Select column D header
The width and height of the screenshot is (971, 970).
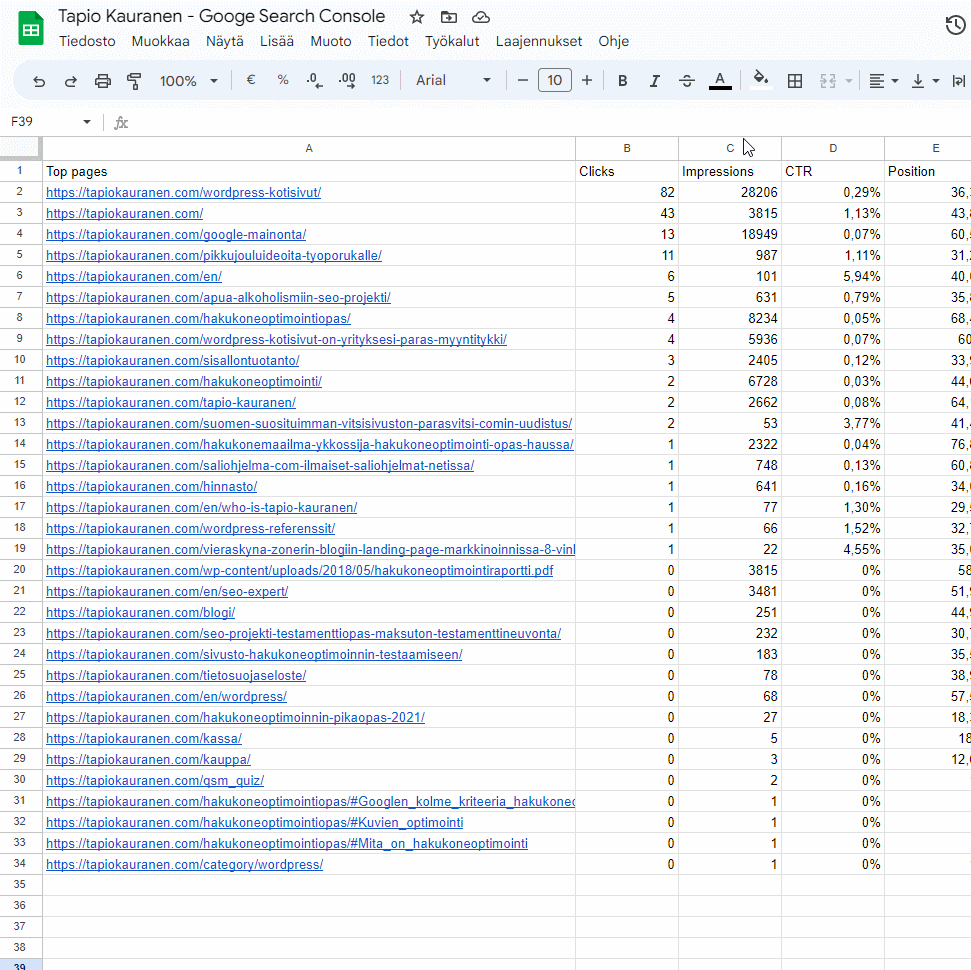click(x=833, y=149)
